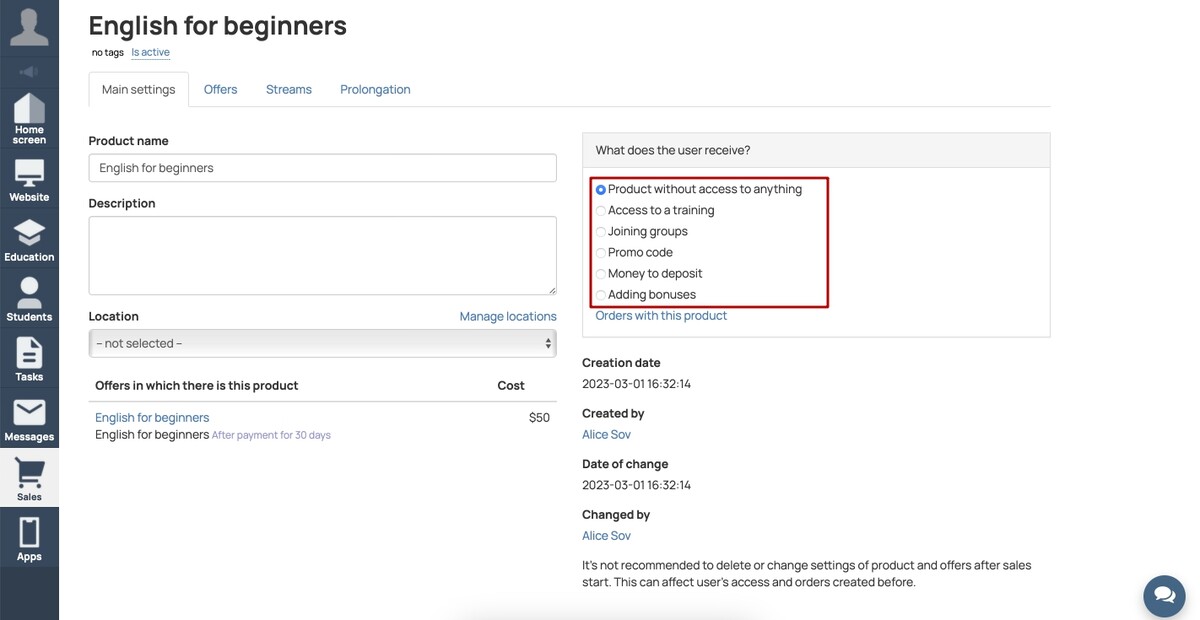Select the Adding bonuses option
The height and width of the screenshot is (620, 1200).
(601, 294)
